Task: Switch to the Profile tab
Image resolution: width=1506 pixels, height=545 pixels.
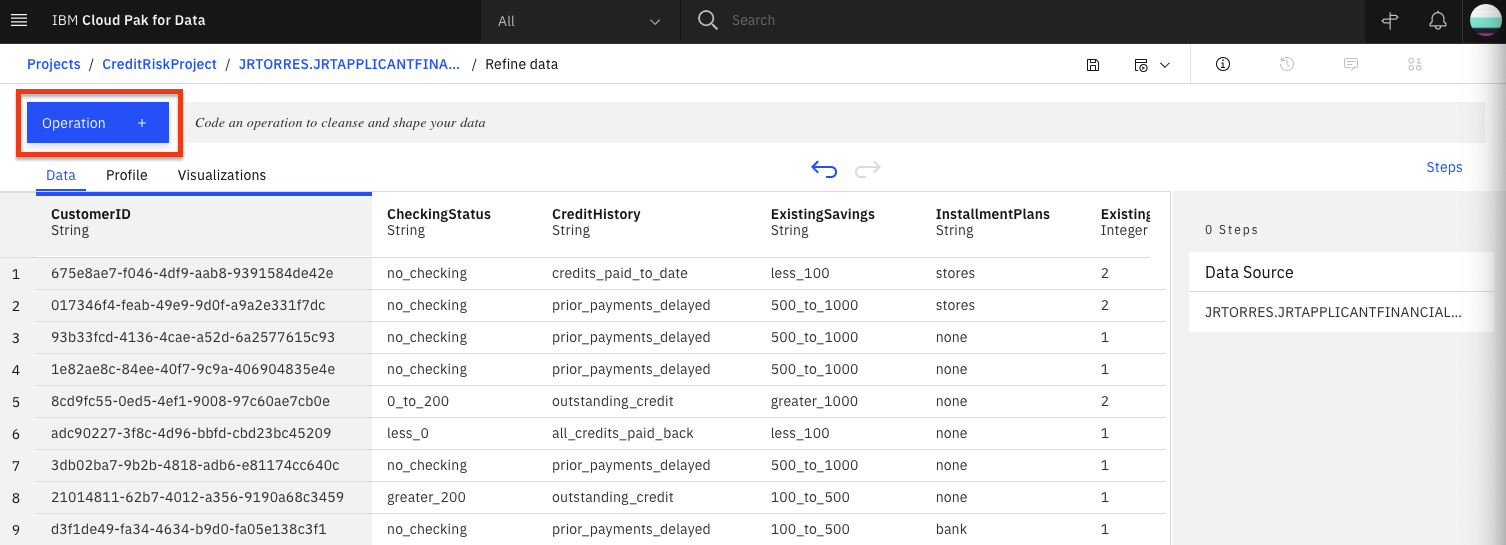Action: pyautogui.click(x=127, y=175)
